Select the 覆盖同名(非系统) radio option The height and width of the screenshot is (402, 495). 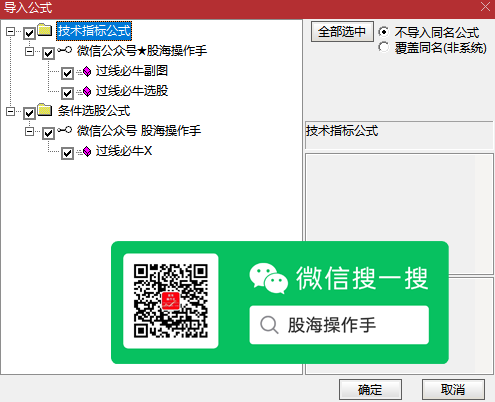pos(384,47)
